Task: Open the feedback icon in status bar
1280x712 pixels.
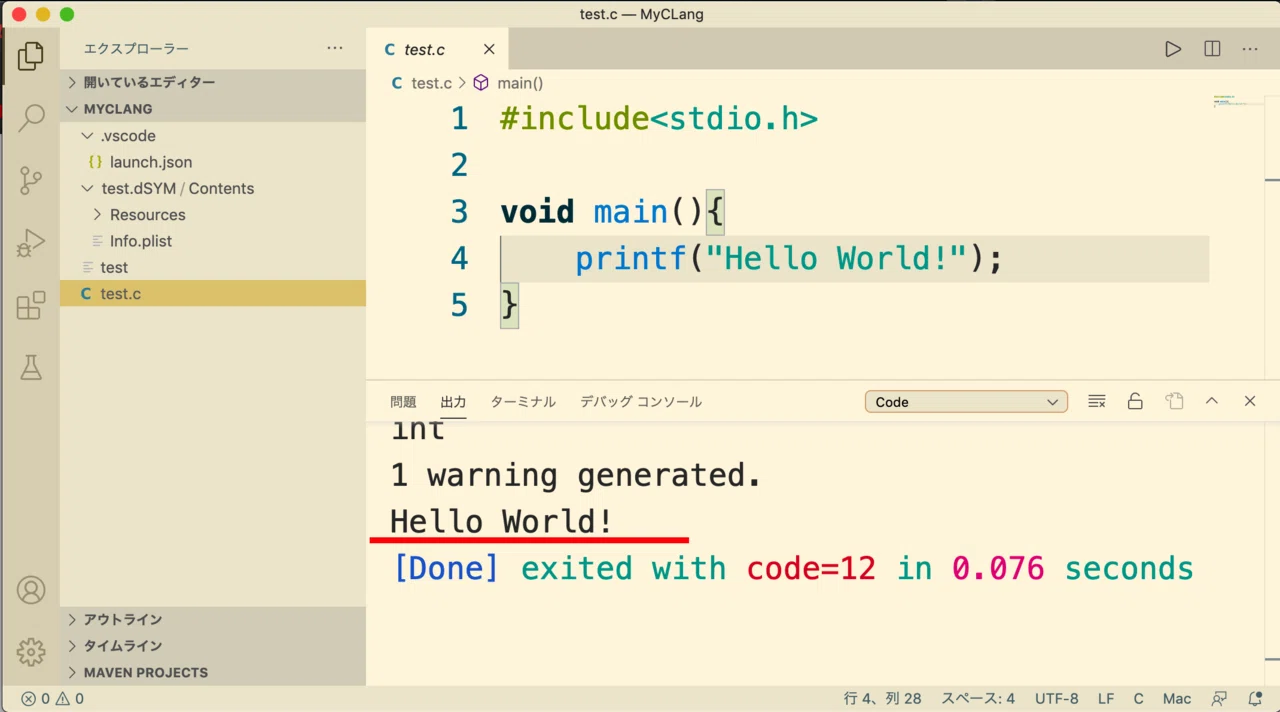Action: pos(1219,699)
